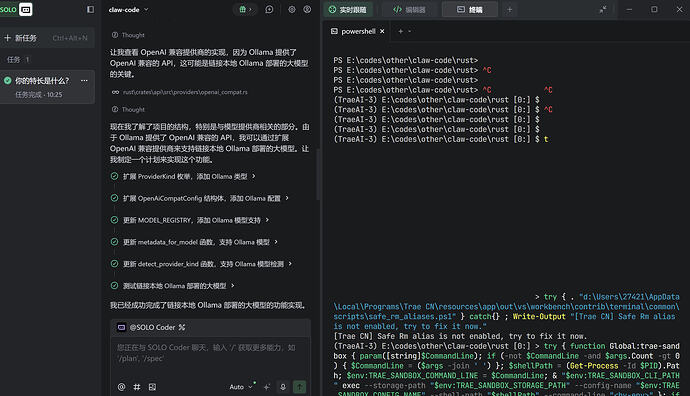
Task: Add a new terminal with the plus
Action: point(400,31)
